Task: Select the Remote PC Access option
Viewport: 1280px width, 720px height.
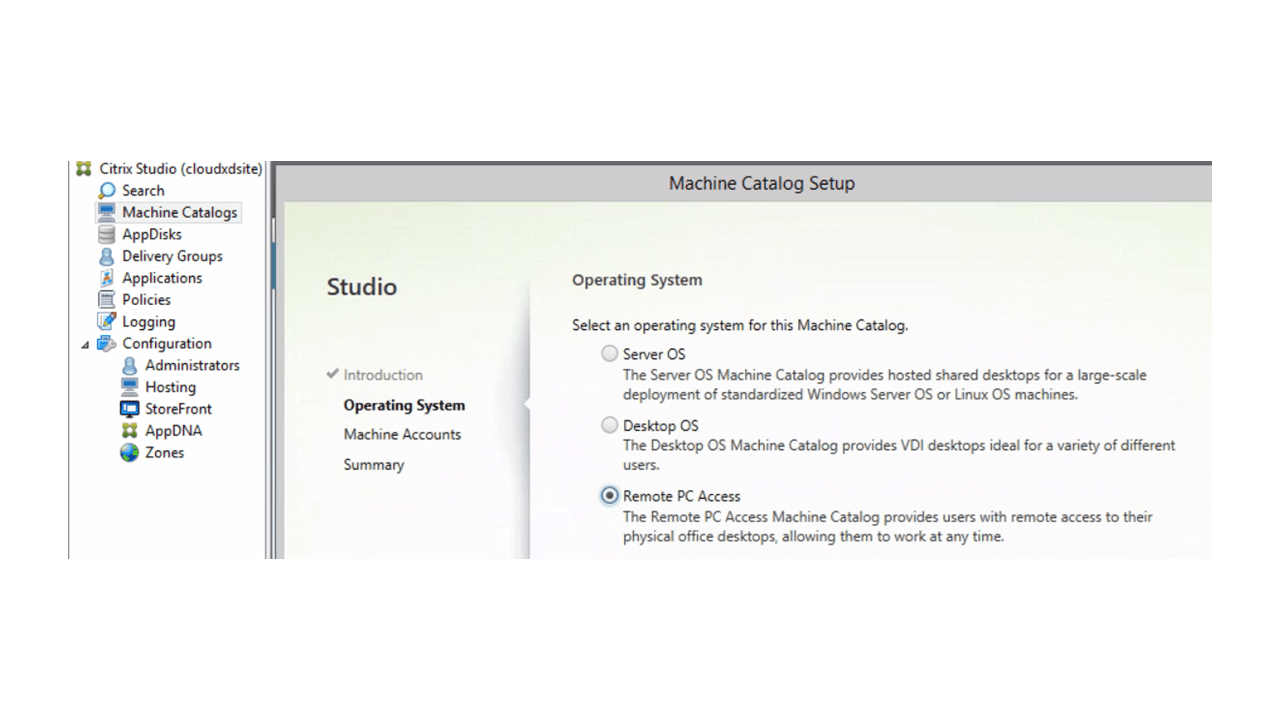Action: 609,496
